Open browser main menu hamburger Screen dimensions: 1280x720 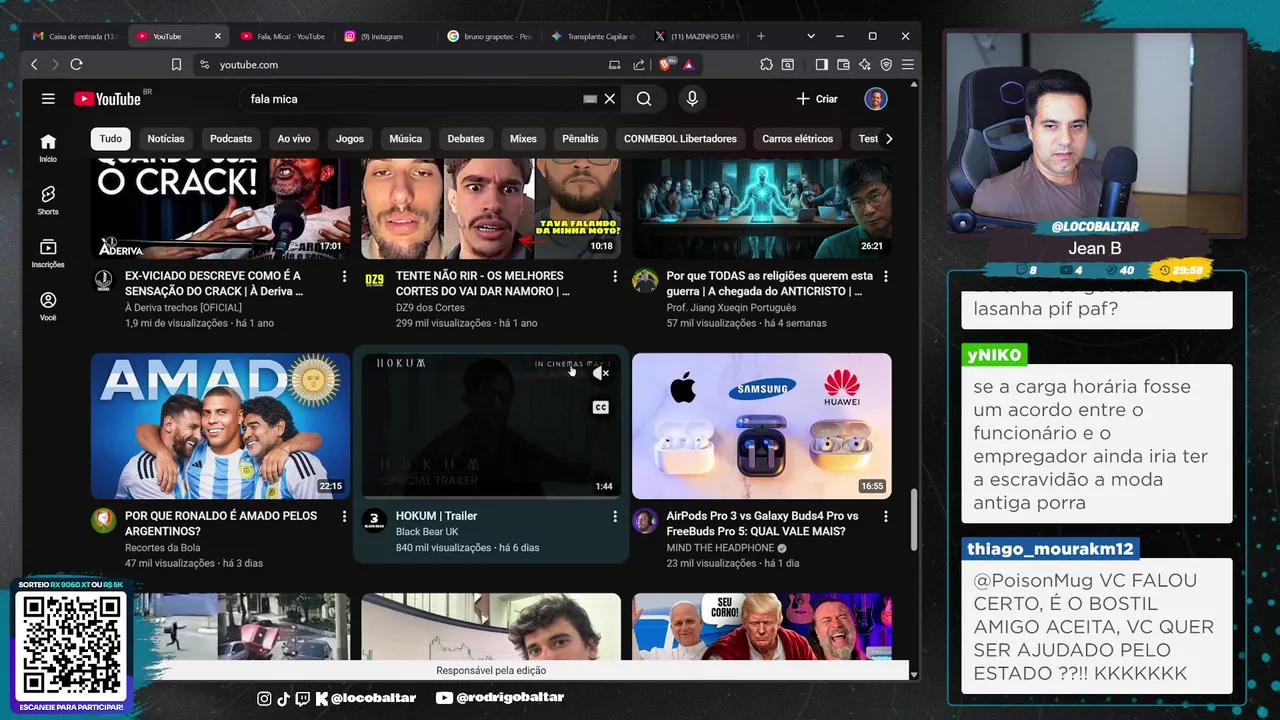coord(907,64)
